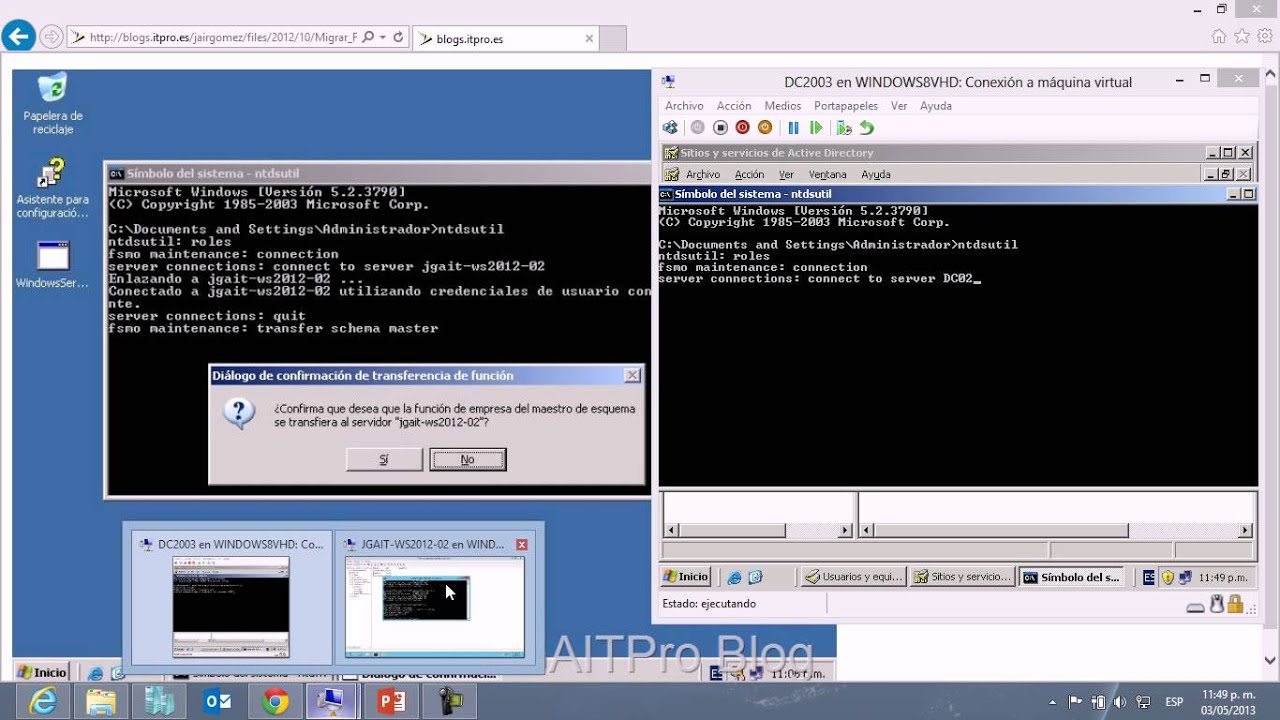Screen dimensions: 1280x720
Task: Close the confirmation dialog with its X
Action: [x=632, y=376]
